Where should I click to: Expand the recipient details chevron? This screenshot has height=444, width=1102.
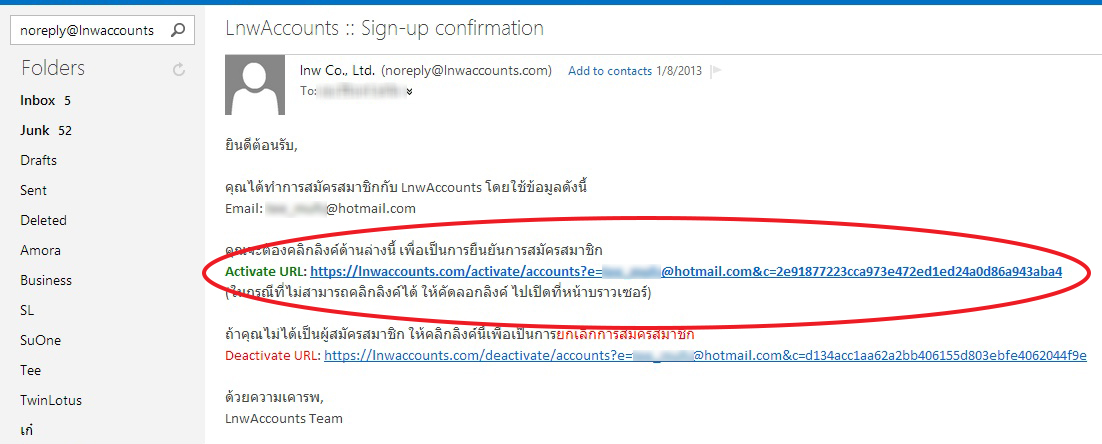409,91
